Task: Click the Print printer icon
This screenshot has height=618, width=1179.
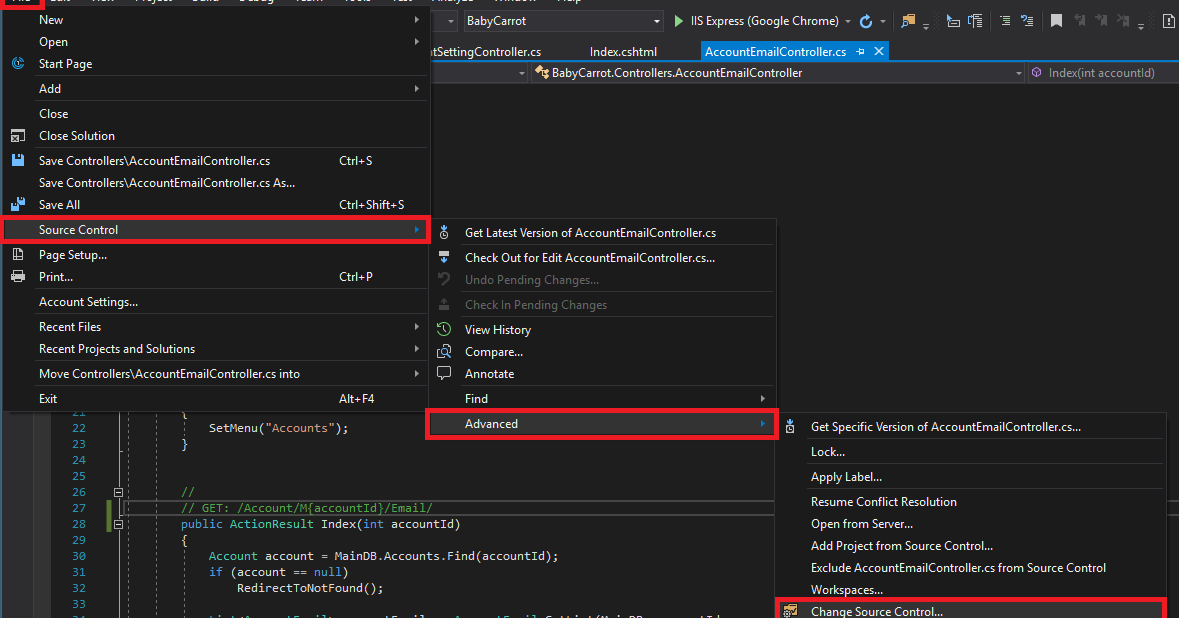Action: pos(18,277)
